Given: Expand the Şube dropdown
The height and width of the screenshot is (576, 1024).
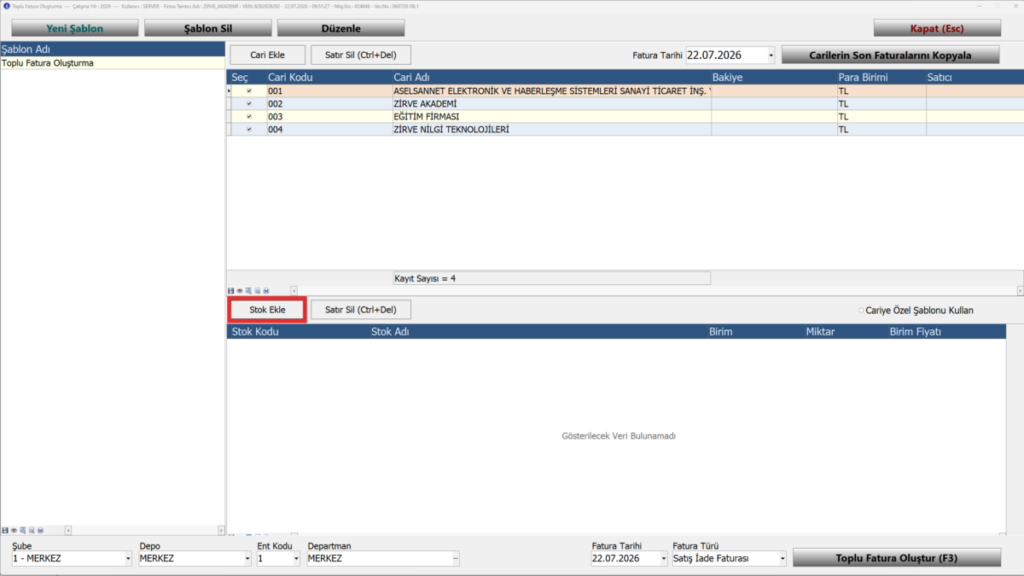Looking at the screenshot, I should (x=127, y=558).
